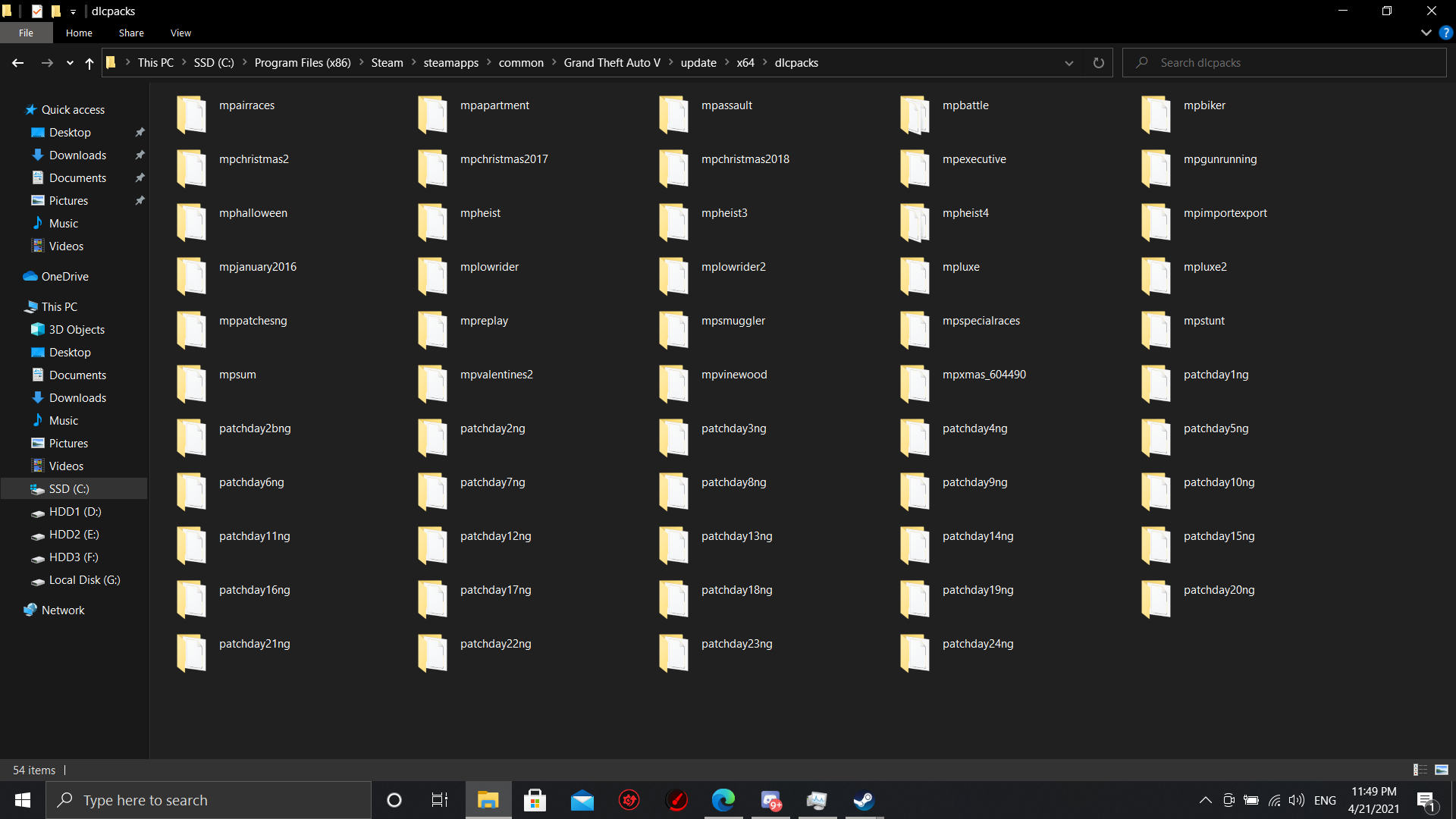Screen dimensions: 1456x819
Task: Go back with the Back arrow
Action: (18, 63)
